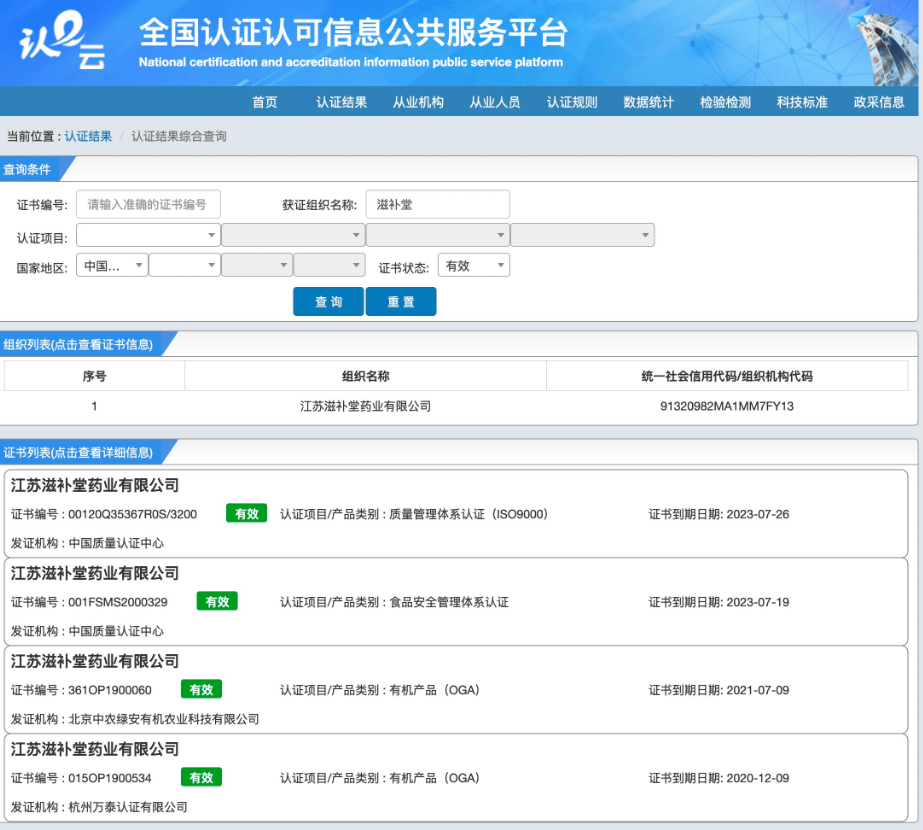The height and width of the screenshot is (830, 923).
Task: Click expiry date 2023-07-19
Action: point(758,602)
